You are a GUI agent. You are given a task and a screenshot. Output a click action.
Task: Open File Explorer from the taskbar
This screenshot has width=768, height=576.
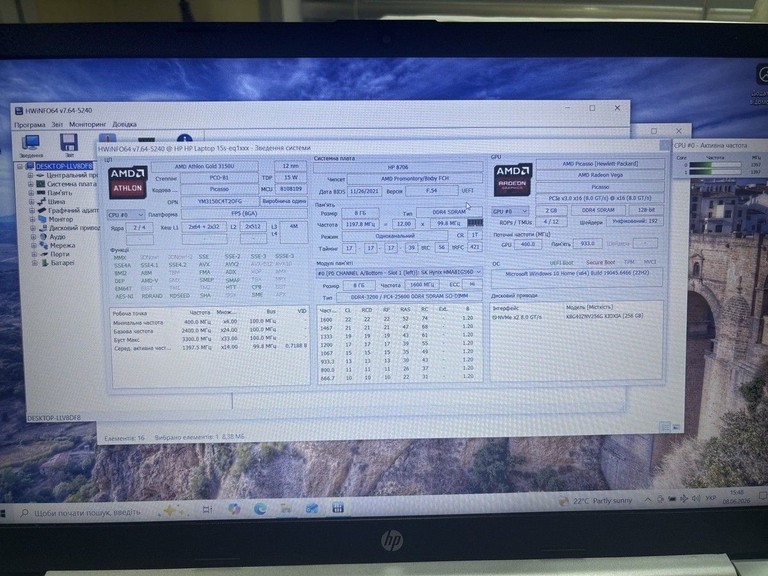point(286,509)
